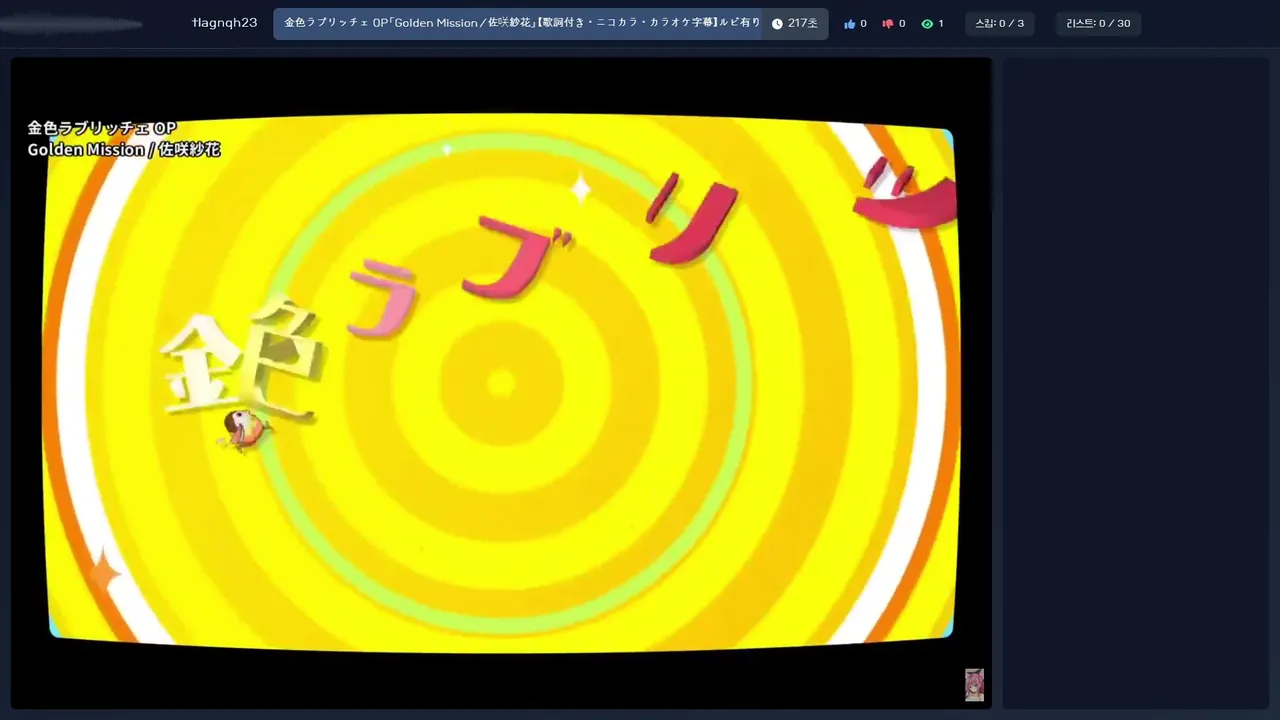The height and width of the screenshot is (720, 1280).
Task: Click the empty side panel next to video
Action: tap(1136, 383)
